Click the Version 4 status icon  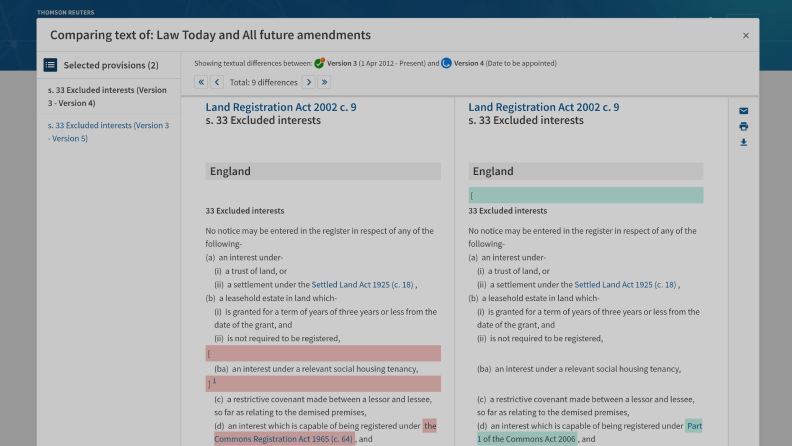(446, 63)
